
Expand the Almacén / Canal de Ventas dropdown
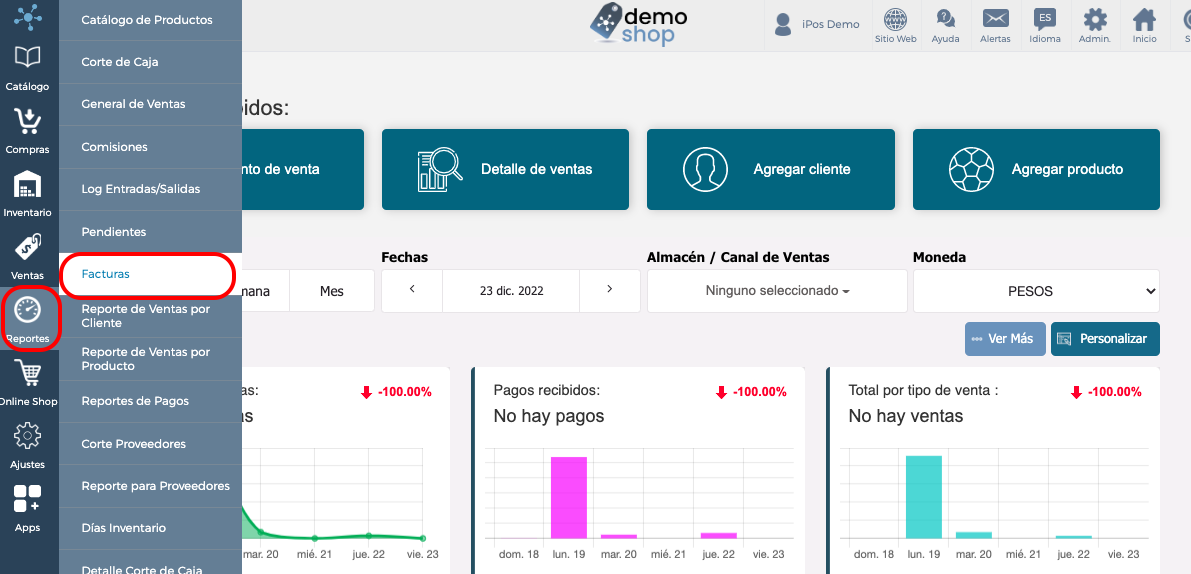pyautogui.click(x=777, y=291)
